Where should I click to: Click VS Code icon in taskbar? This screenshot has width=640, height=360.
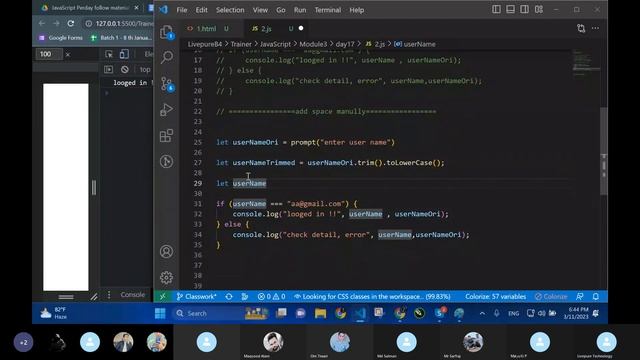(x=360, y=313)
